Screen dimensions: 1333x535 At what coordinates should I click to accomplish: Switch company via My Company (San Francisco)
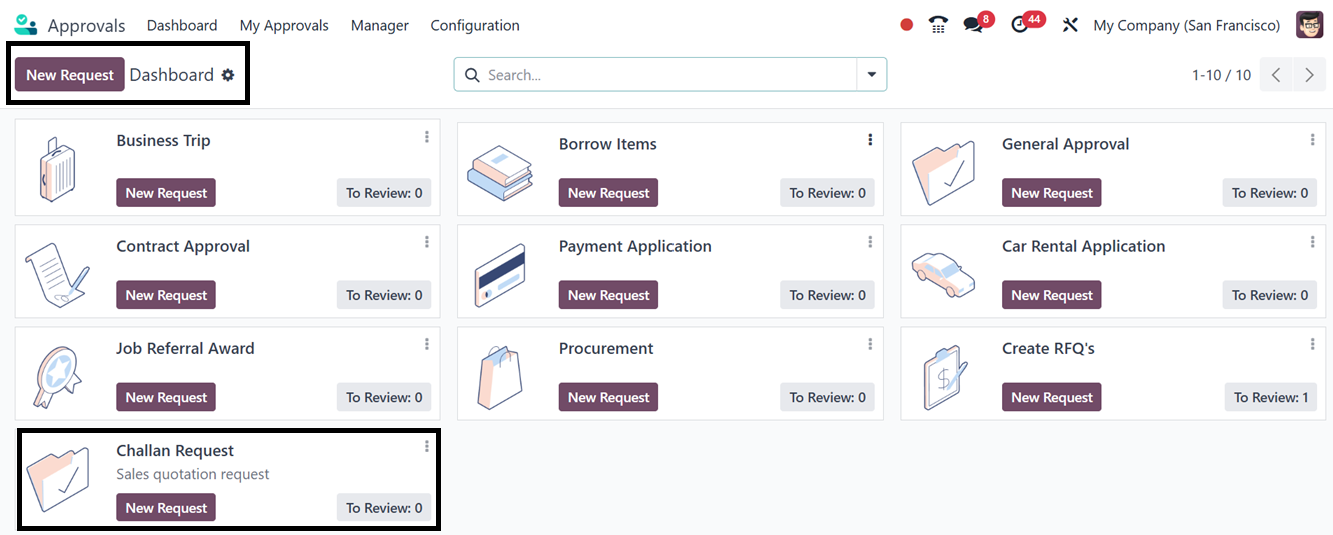[x=1186, y=25]
